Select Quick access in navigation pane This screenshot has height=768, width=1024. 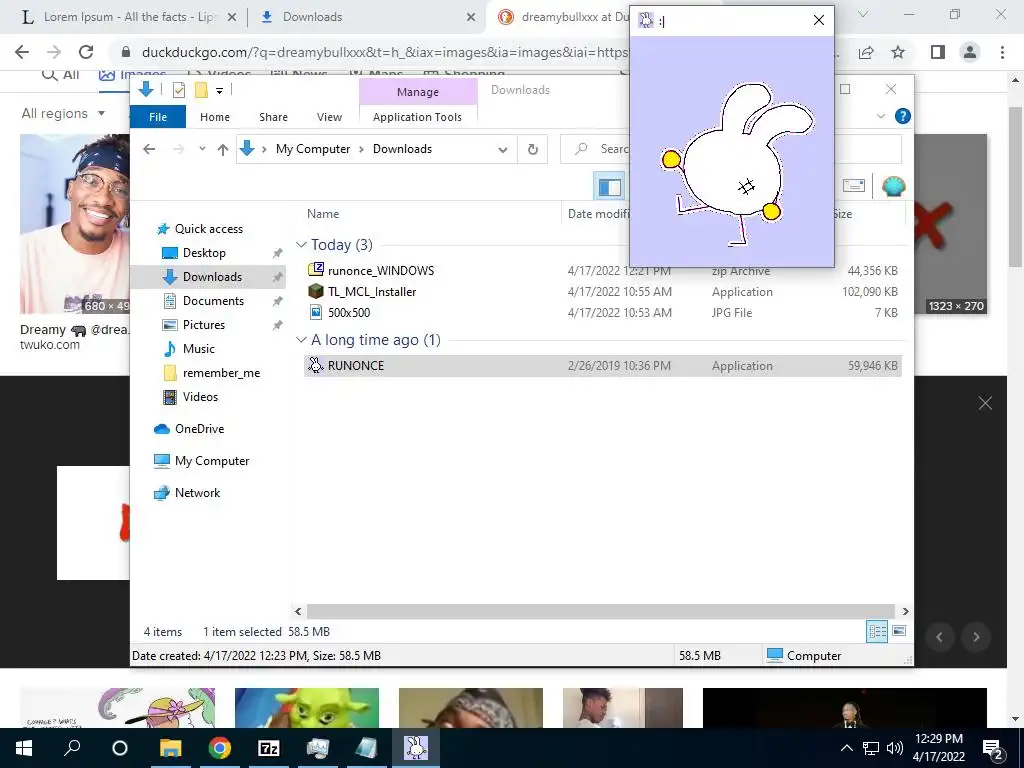[x=208, y=229]
